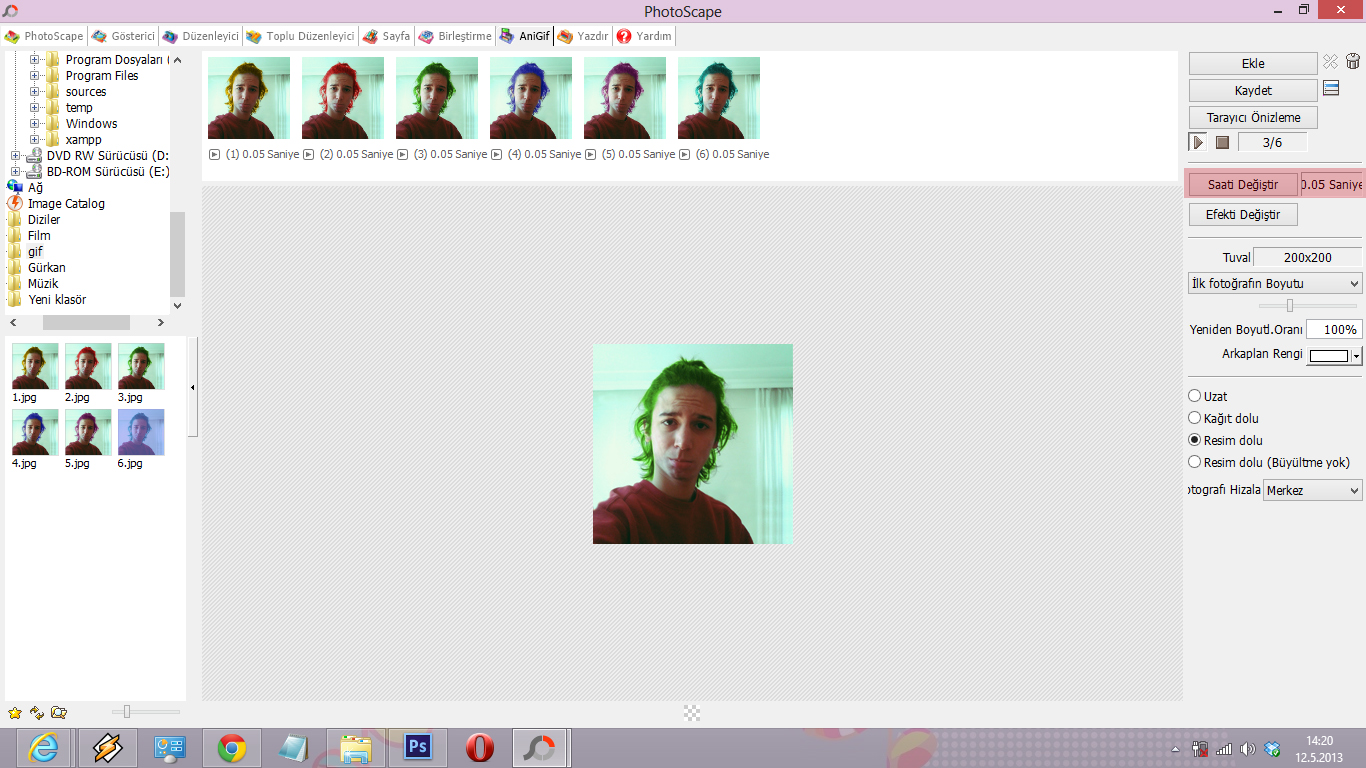Expand the DVD RW Sürücüsü (D:) node
Image resolution: width=1366 pixels, height=768 pixels.
15,155
